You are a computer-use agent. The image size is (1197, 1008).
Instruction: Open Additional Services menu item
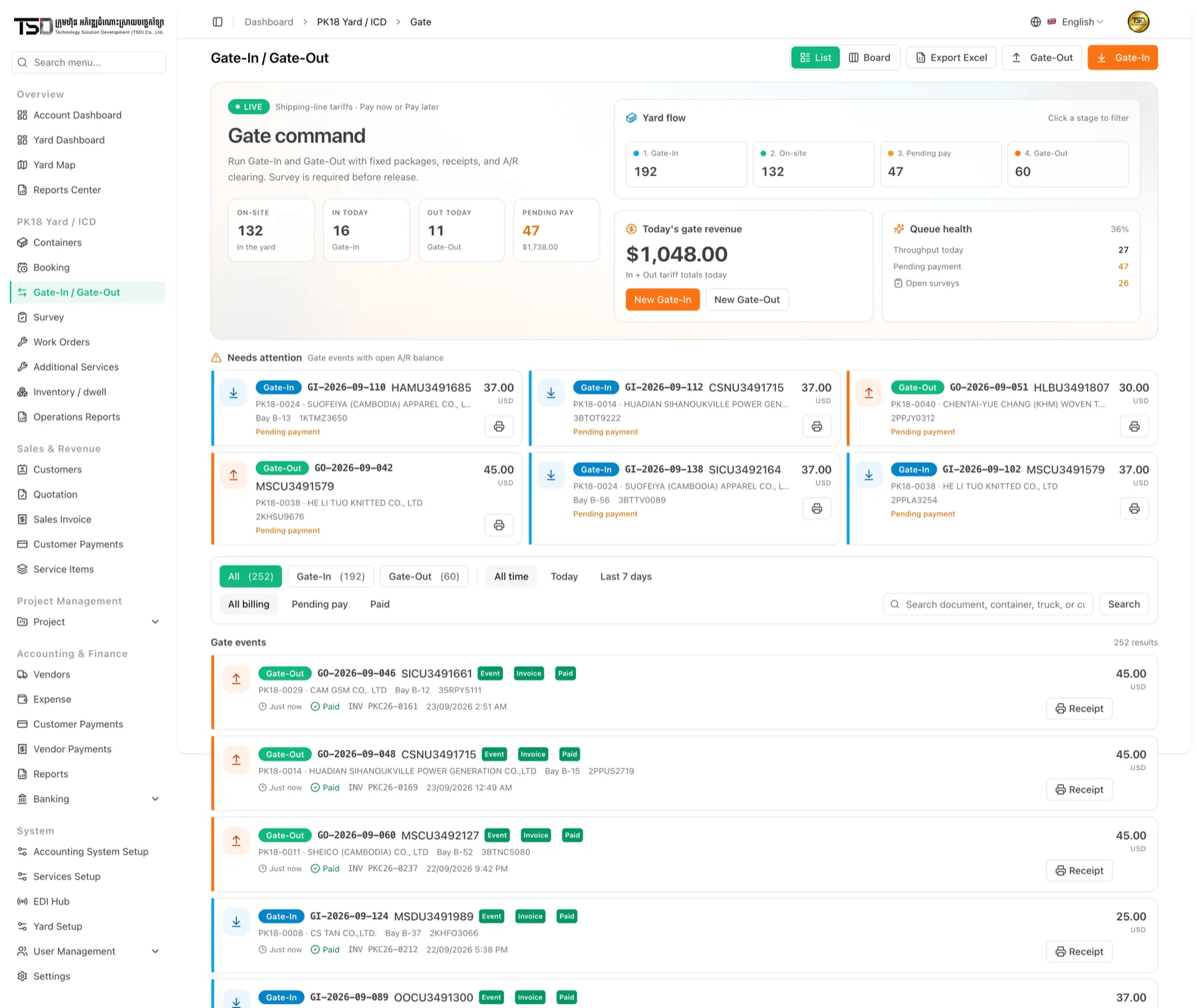point(88,367)
